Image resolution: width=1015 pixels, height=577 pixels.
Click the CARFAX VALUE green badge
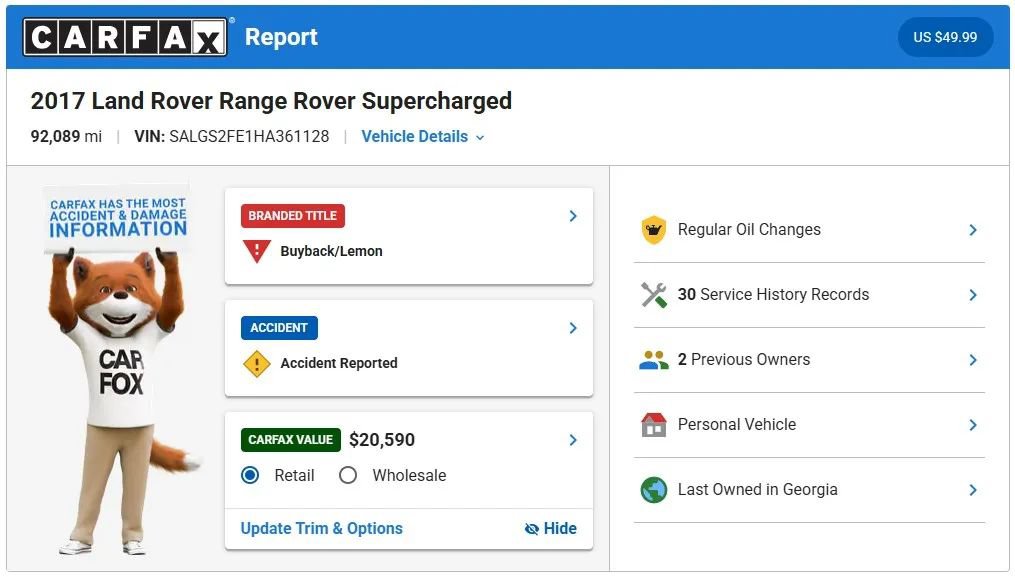(x=291, y=440)
